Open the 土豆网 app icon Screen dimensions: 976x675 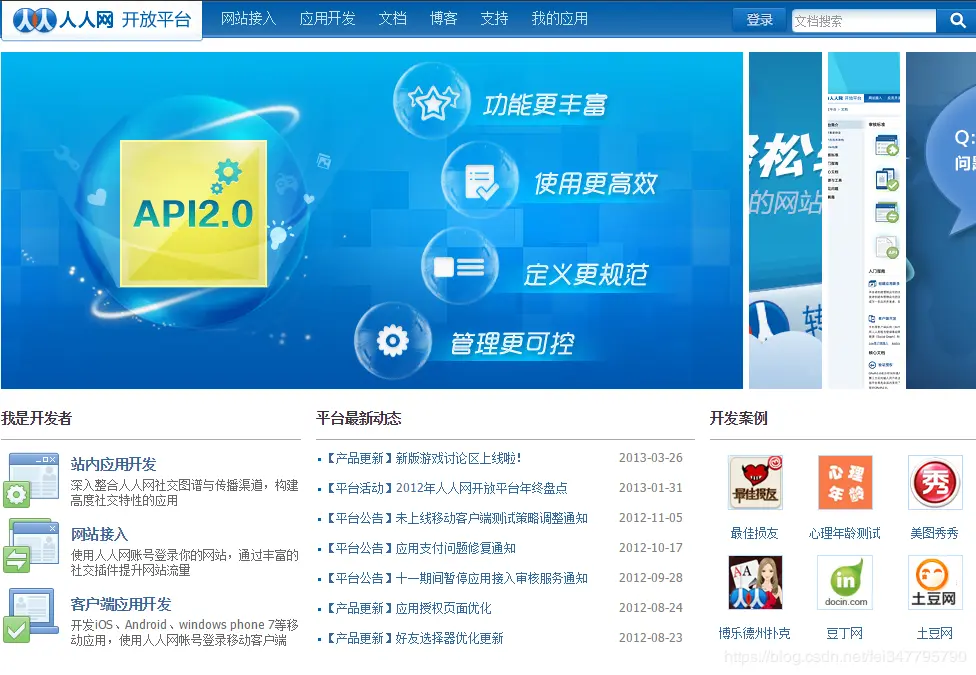pyautogui.click(x=935, y=582)
